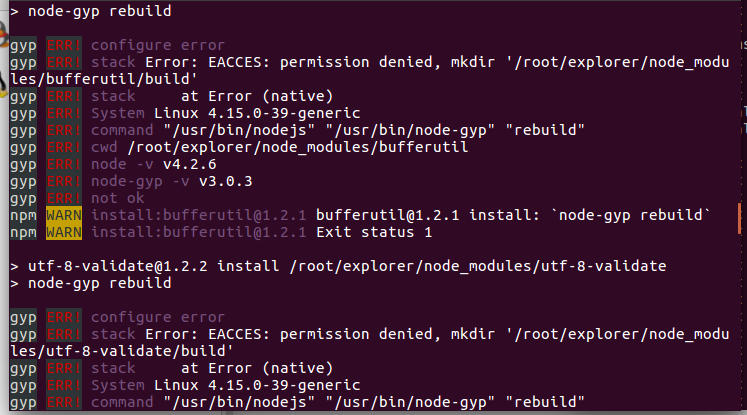The width and height of the screenshot is (747, 415).
Task: Click the yellow-footed penguin icon at left edge
Action: pos(3,84)
